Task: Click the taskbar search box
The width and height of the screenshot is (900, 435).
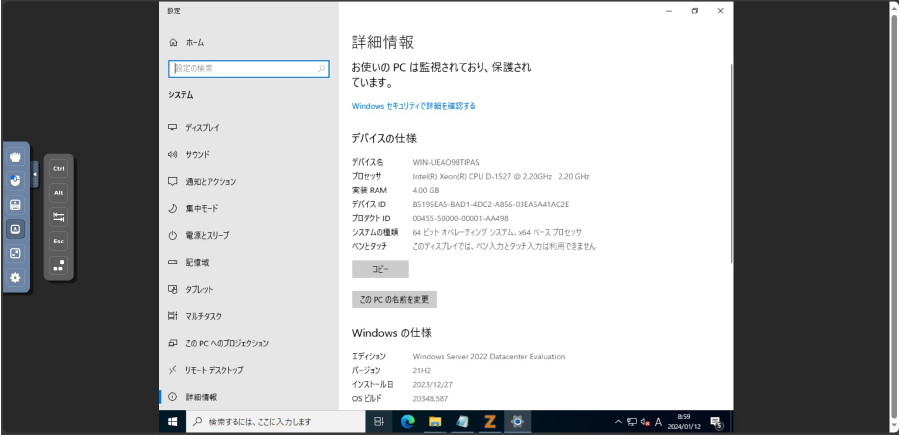Action: coord(276,422)
